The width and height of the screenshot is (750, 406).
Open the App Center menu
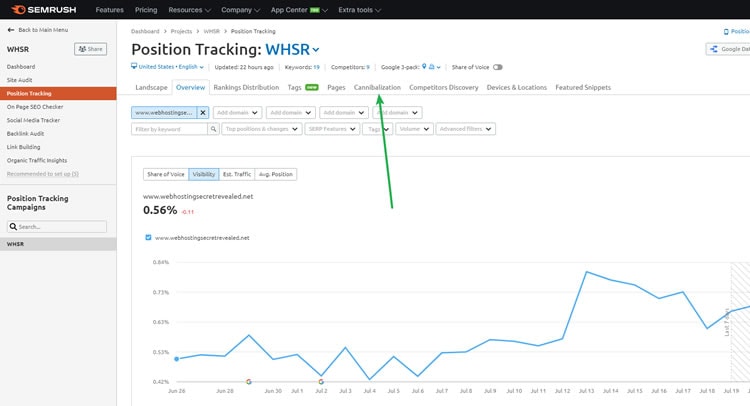pos(299,10)
